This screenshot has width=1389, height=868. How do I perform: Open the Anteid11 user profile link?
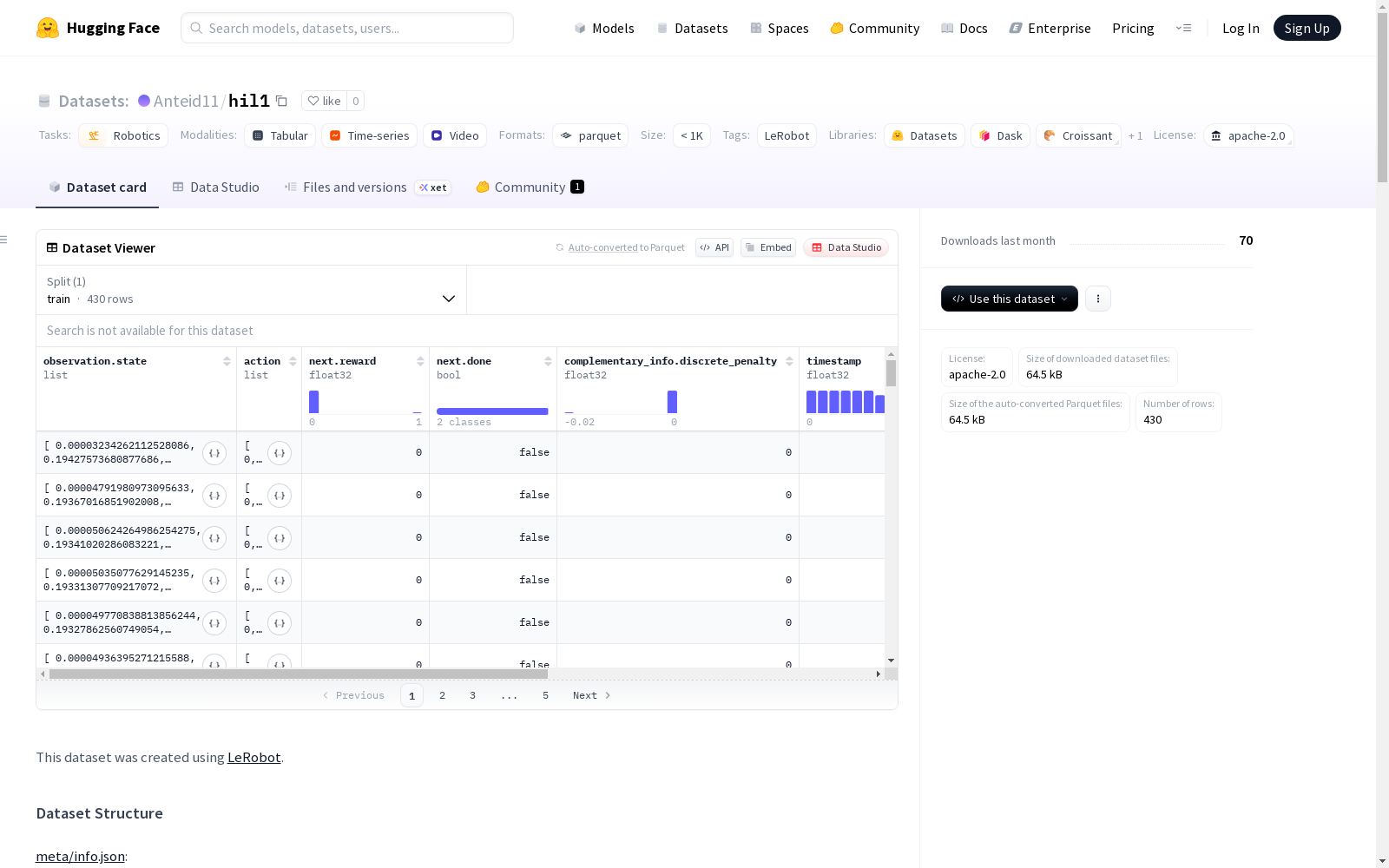[186, 101]
